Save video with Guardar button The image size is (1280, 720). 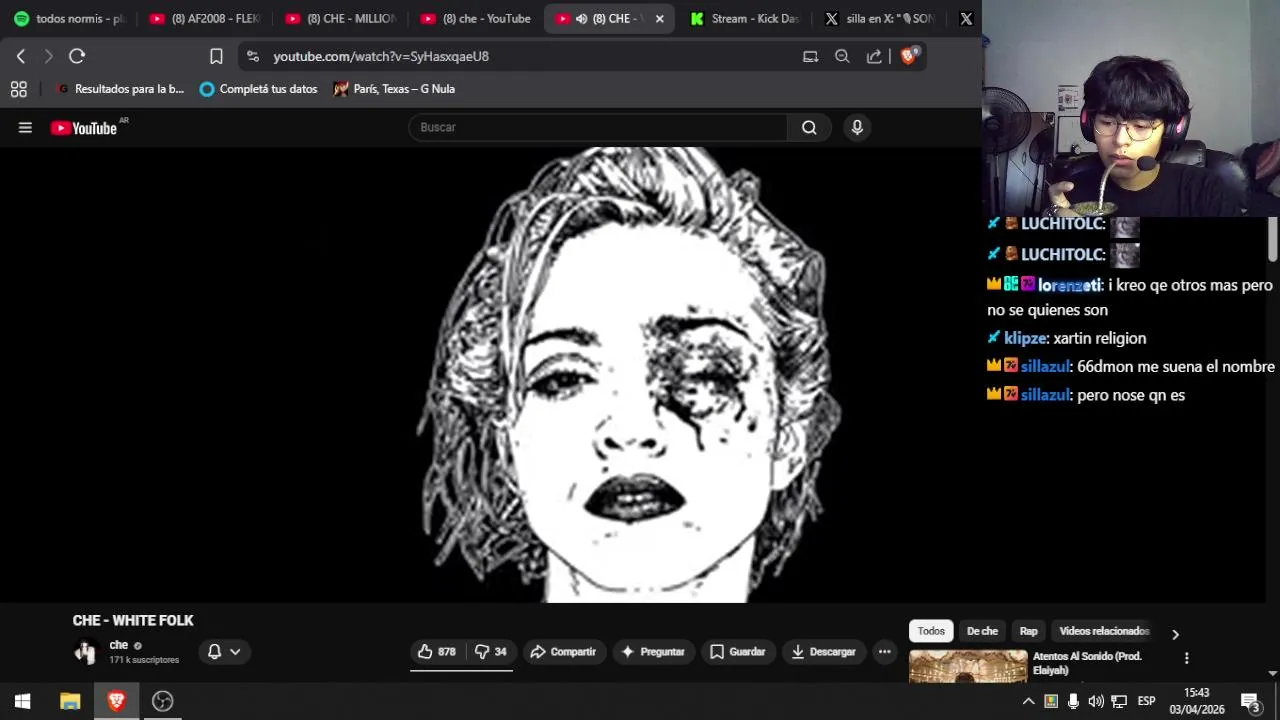(737, 652)
